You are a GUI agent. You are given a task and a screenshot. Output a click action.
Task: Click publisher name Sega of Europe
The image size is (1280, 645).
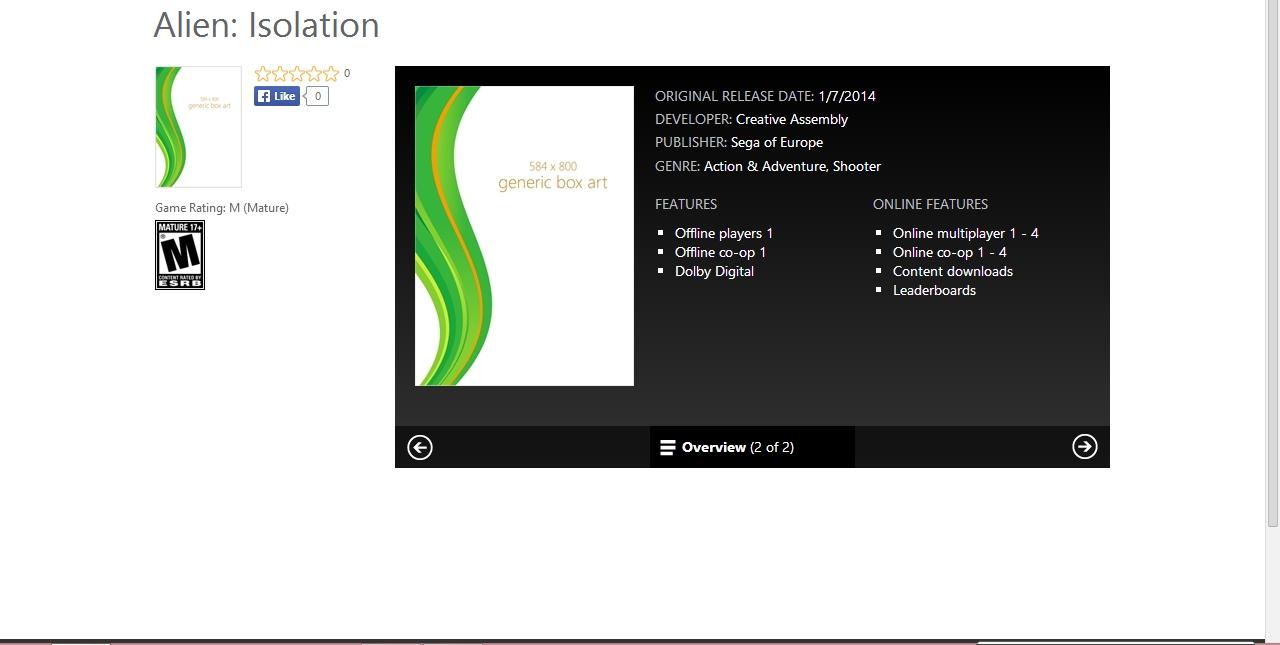[777, 142]
